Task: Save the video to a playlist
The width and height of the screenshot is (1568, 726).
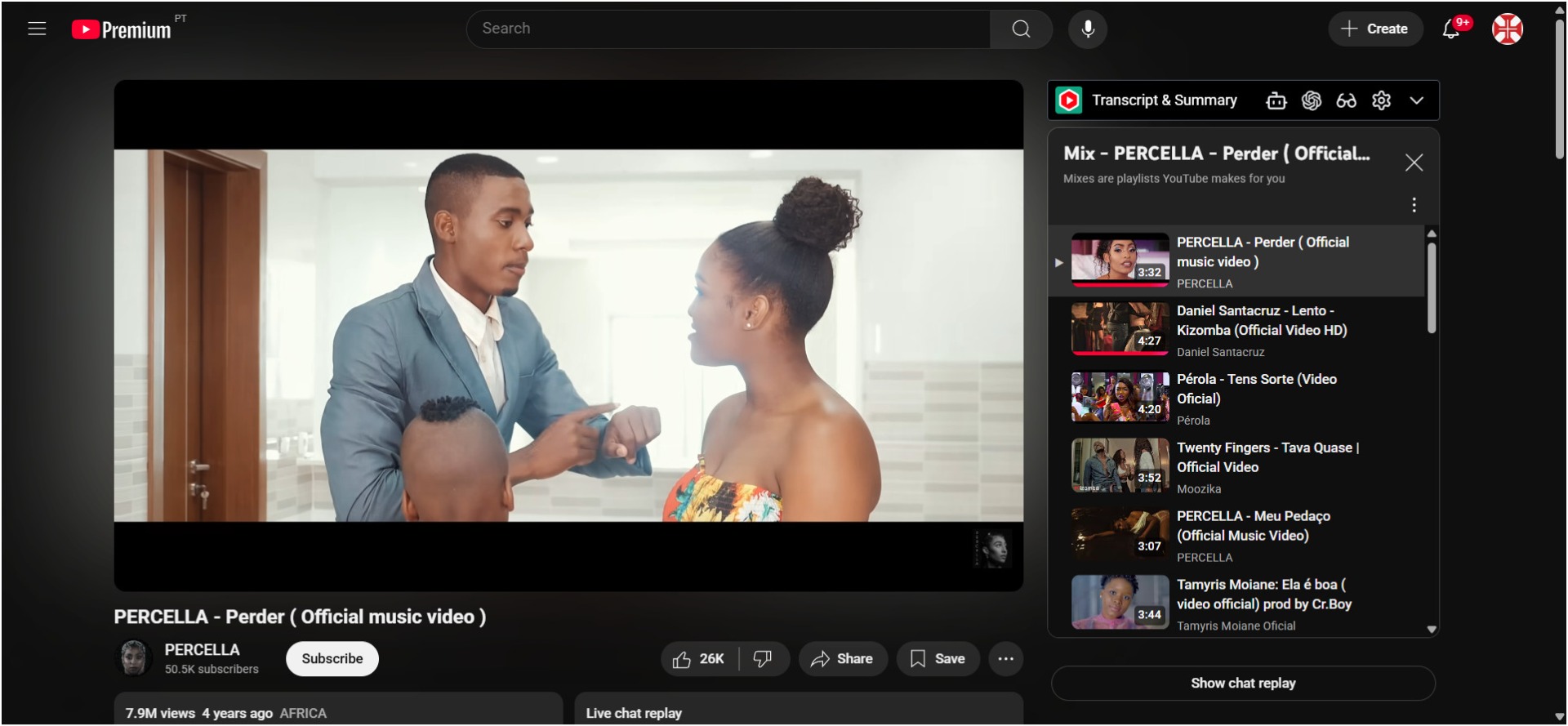Action: point(938,659)
